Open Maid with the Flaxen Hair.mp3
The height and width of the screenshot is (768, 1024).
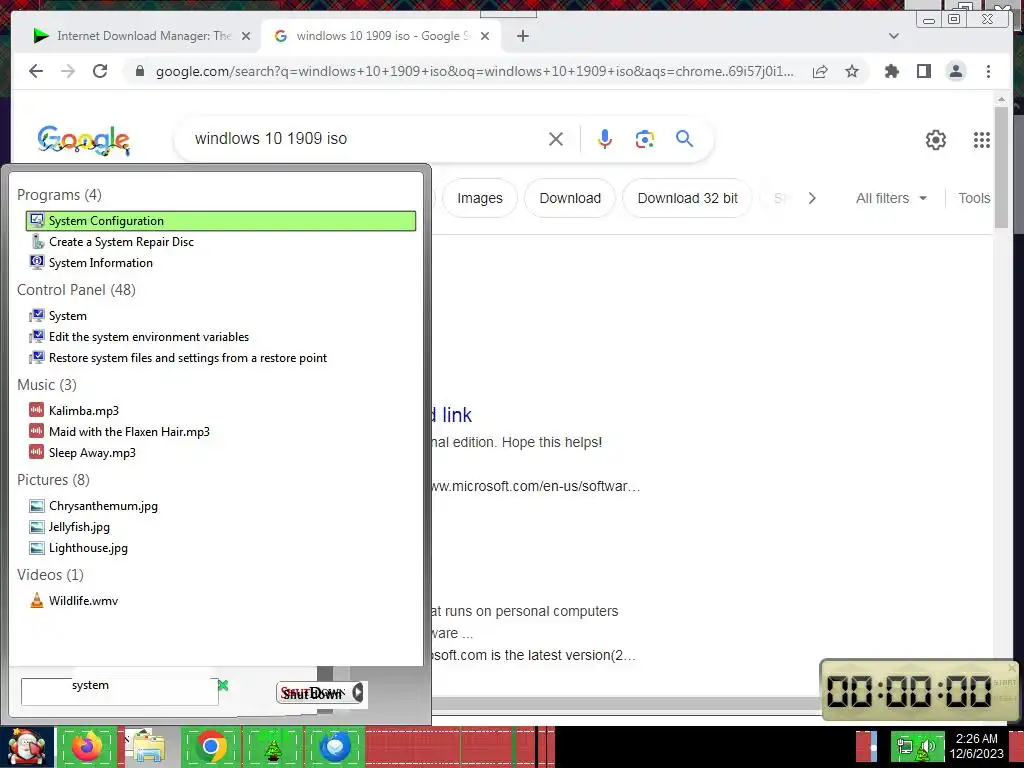(x=129, y=432)
